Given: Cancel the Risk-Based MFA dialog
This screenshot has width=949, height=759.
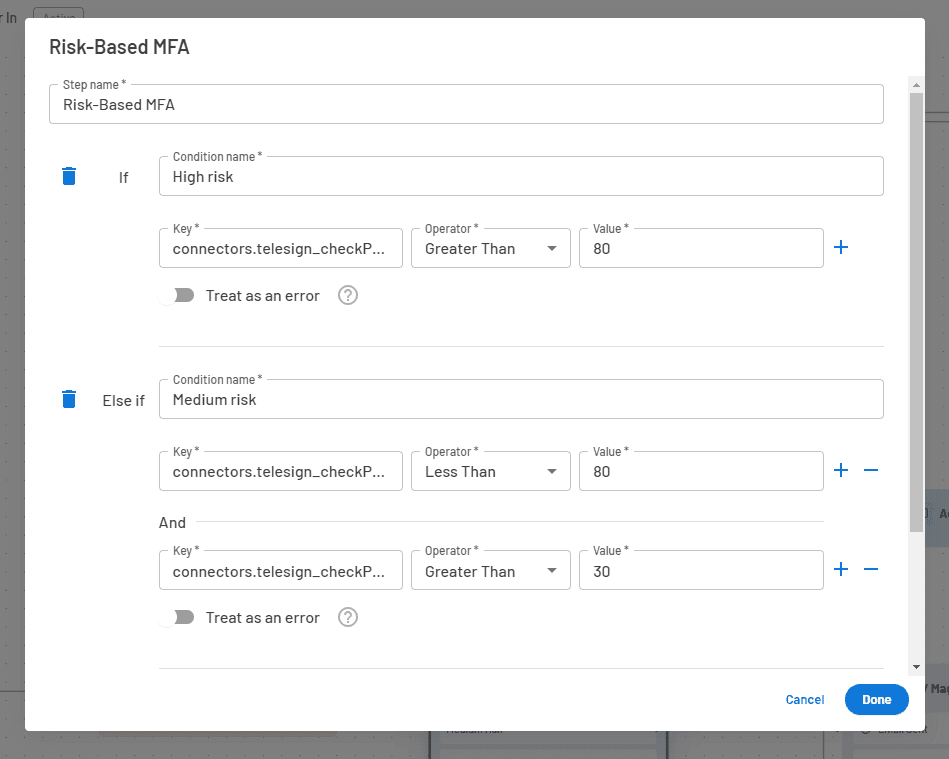Looking at the screenshot, I should tap(804, 699).
